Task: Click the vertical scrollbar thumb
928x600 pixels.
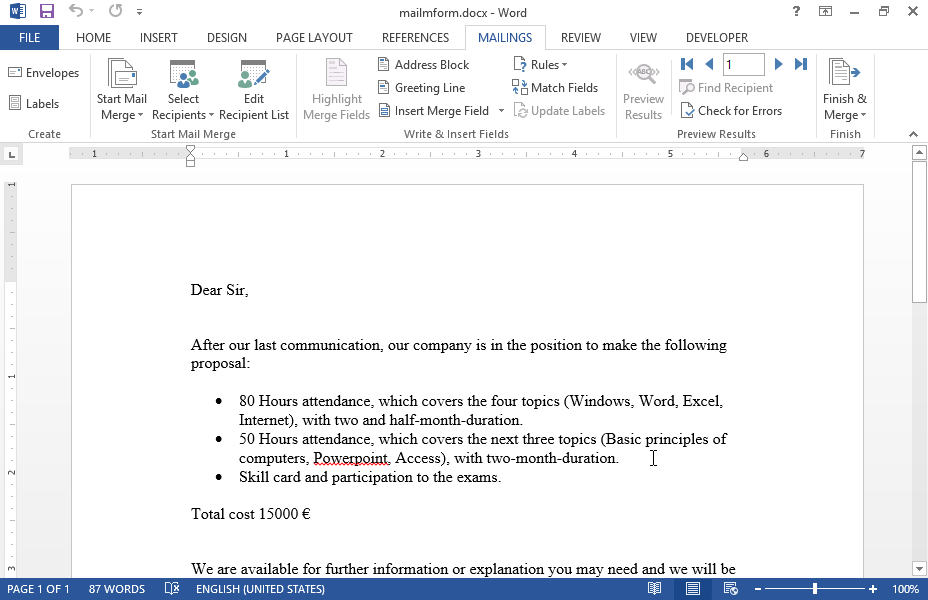Action: pos(919,233)
